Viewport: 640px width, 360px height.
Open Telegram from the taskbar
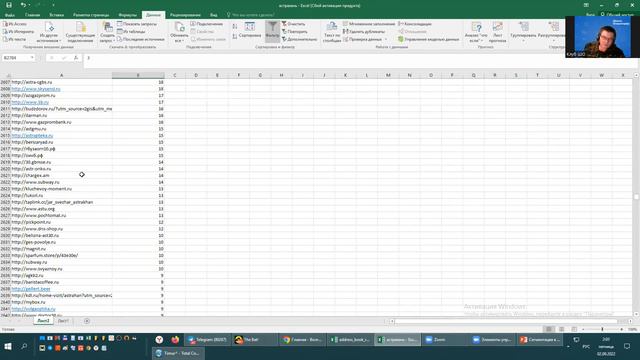coord(207,340)
